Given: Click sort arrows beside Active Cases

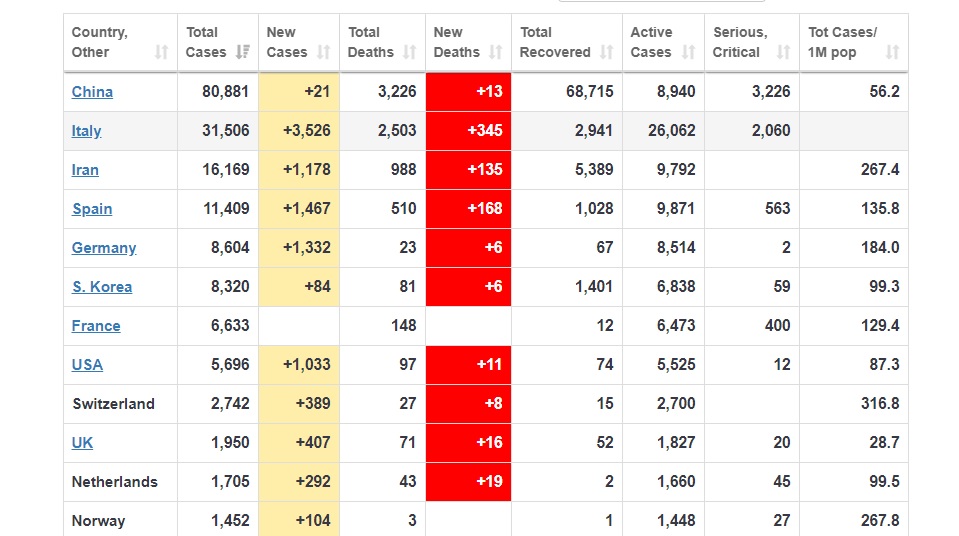Looking at the screenshot, I should (x=688, y=52).
